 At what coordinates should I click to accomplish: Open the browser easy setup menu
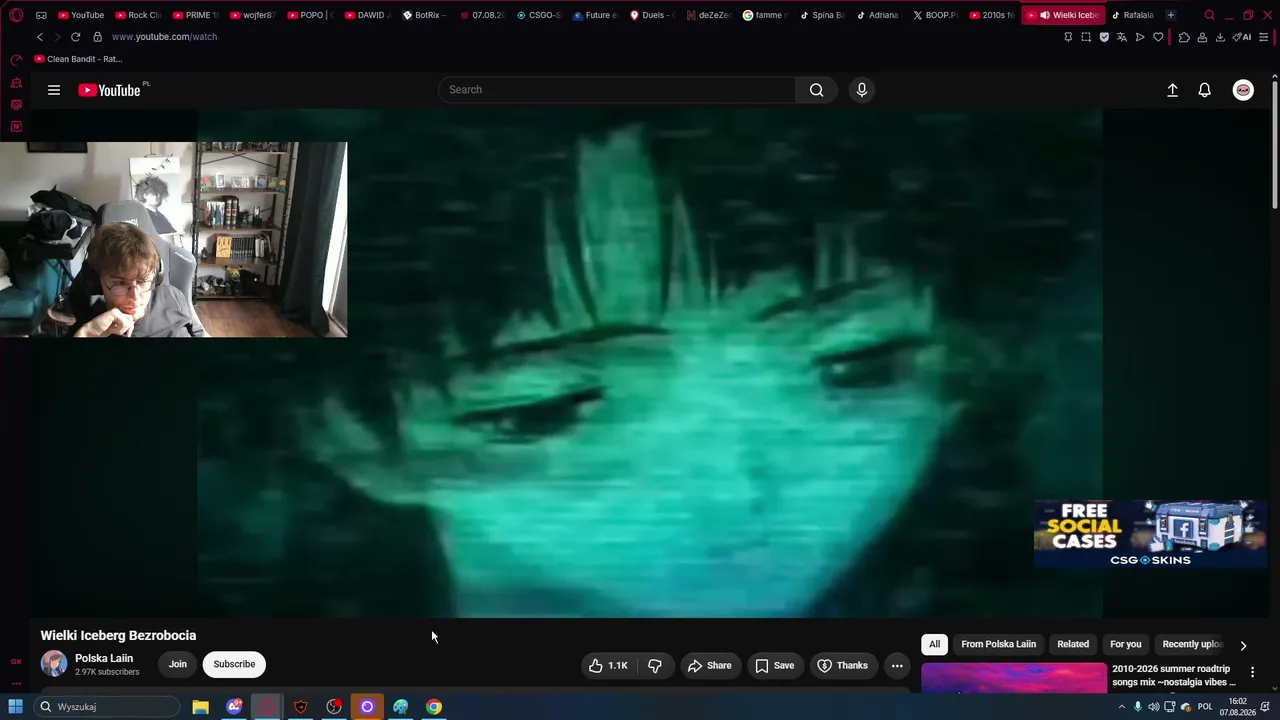click(x=1264, y=37)
